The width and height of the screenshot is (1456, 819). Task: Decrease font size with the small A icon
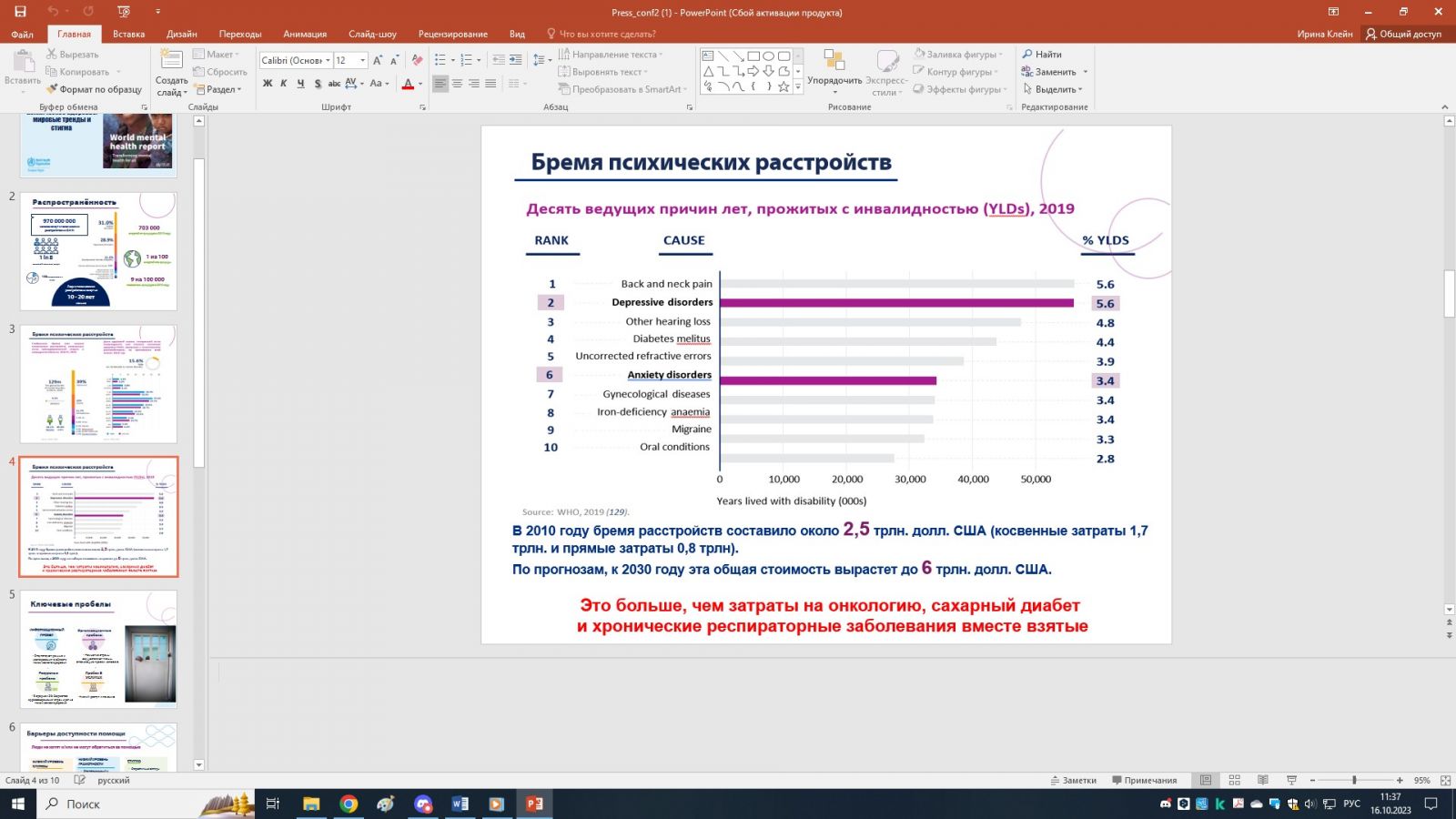pyautogui.click(x=395, y=60)
